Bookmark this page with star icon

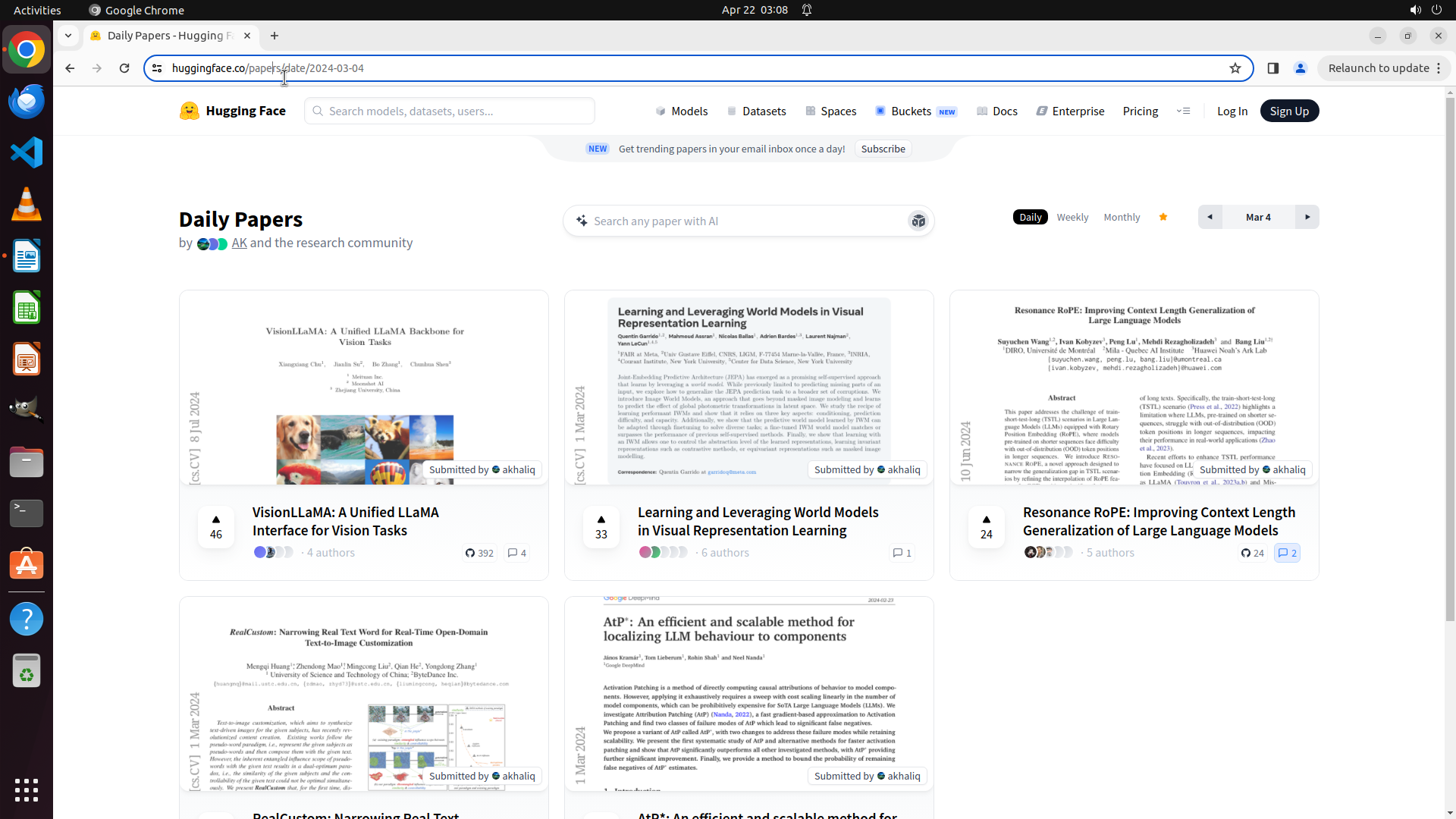(1235, 68)
